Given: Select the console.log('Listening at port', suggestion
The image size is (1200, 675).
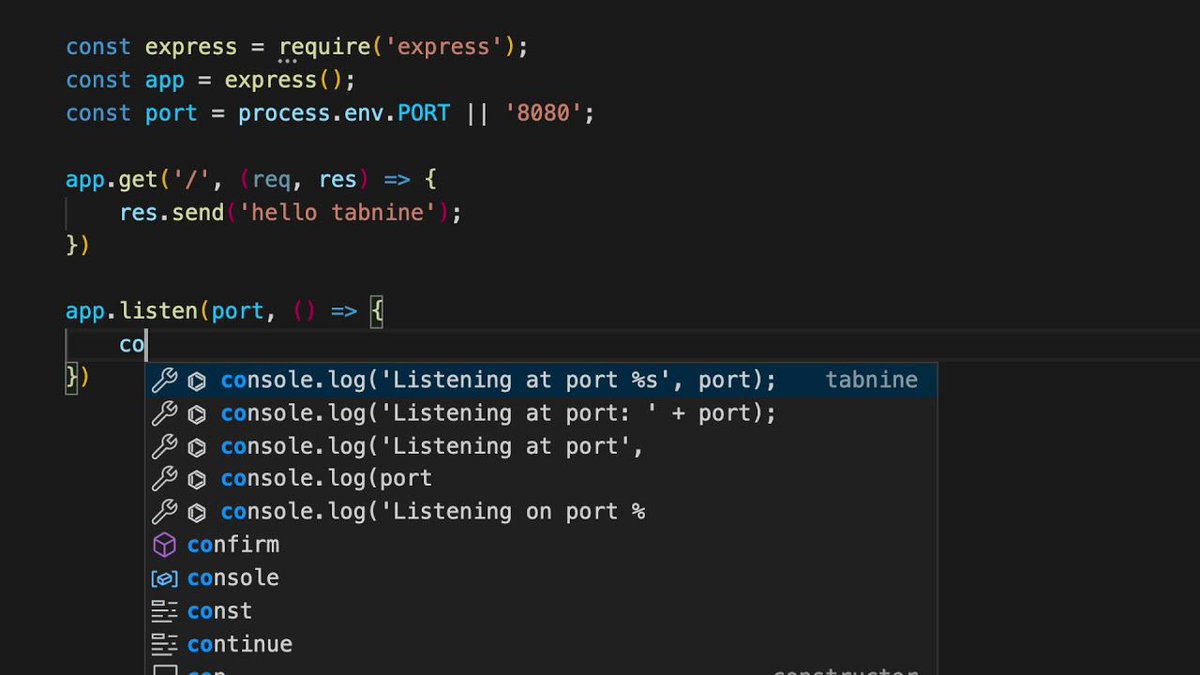Looking at the screenshot, I should pyautogui.click(x=450, y=446).
